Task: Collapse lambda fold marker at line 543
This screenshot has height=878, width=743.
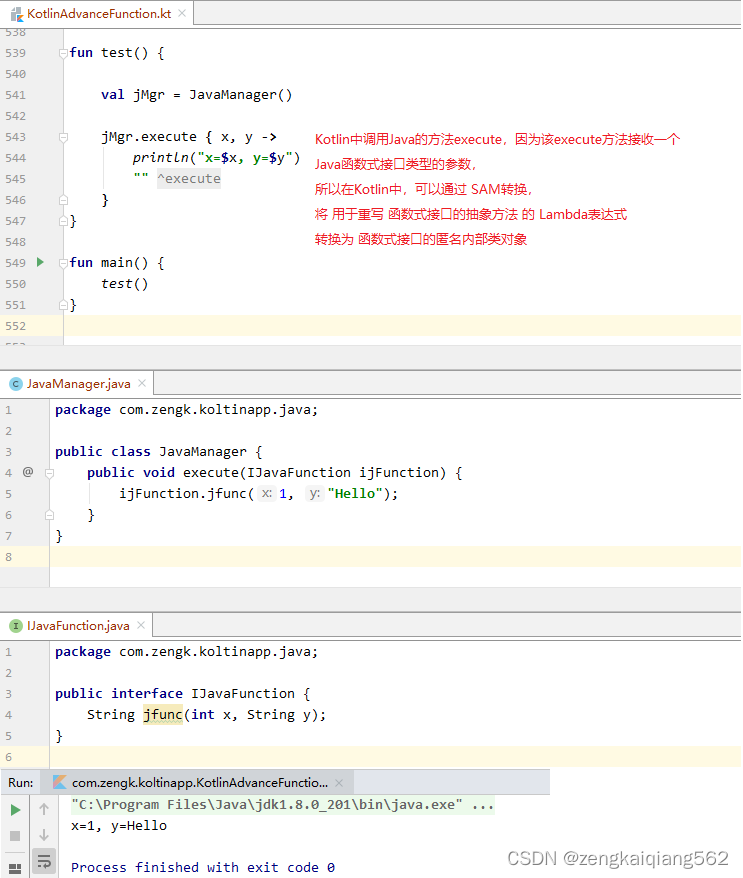Action: (63, 137)
